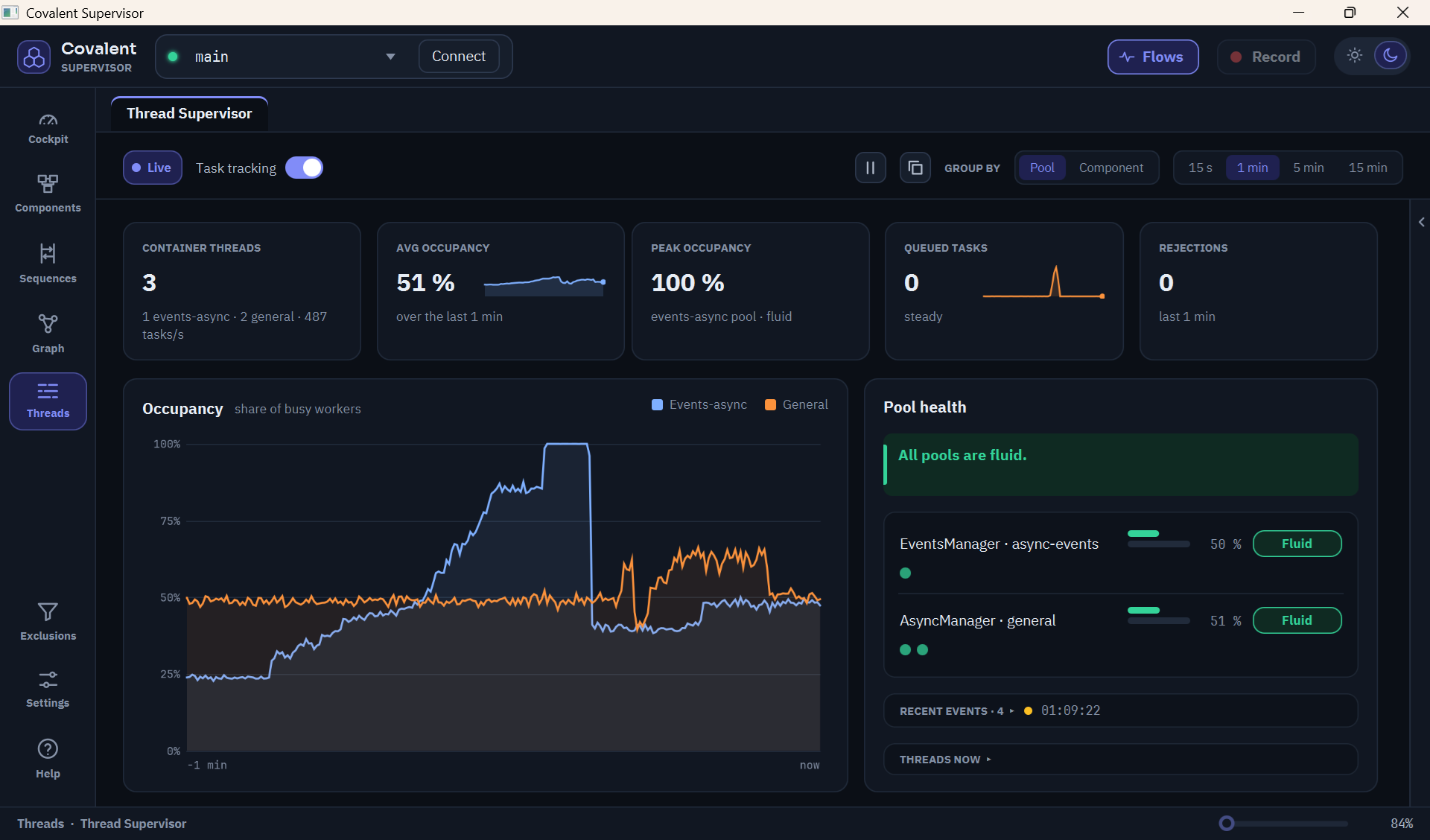Group by Pool
This screenshot has height=840, width=1430.
[1042, 168]
